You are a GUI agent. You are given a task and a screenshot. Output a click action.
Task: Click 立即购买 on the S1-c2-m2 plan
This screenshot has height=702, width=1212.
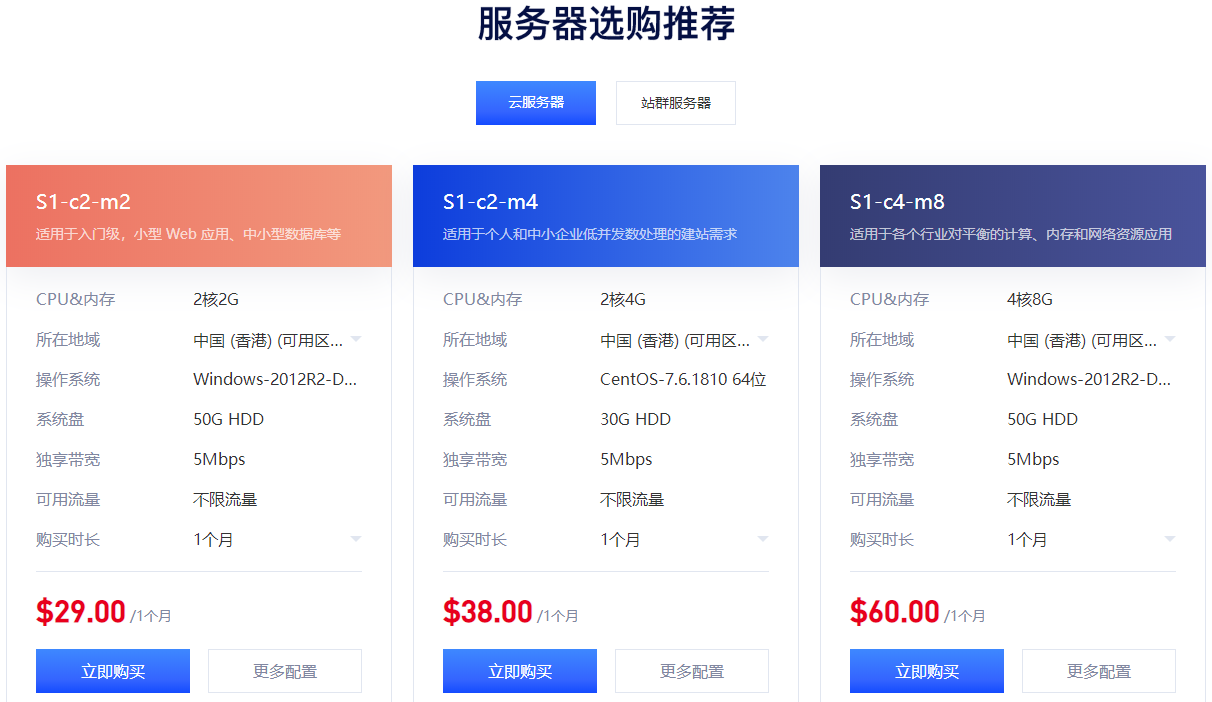(112, 670)
